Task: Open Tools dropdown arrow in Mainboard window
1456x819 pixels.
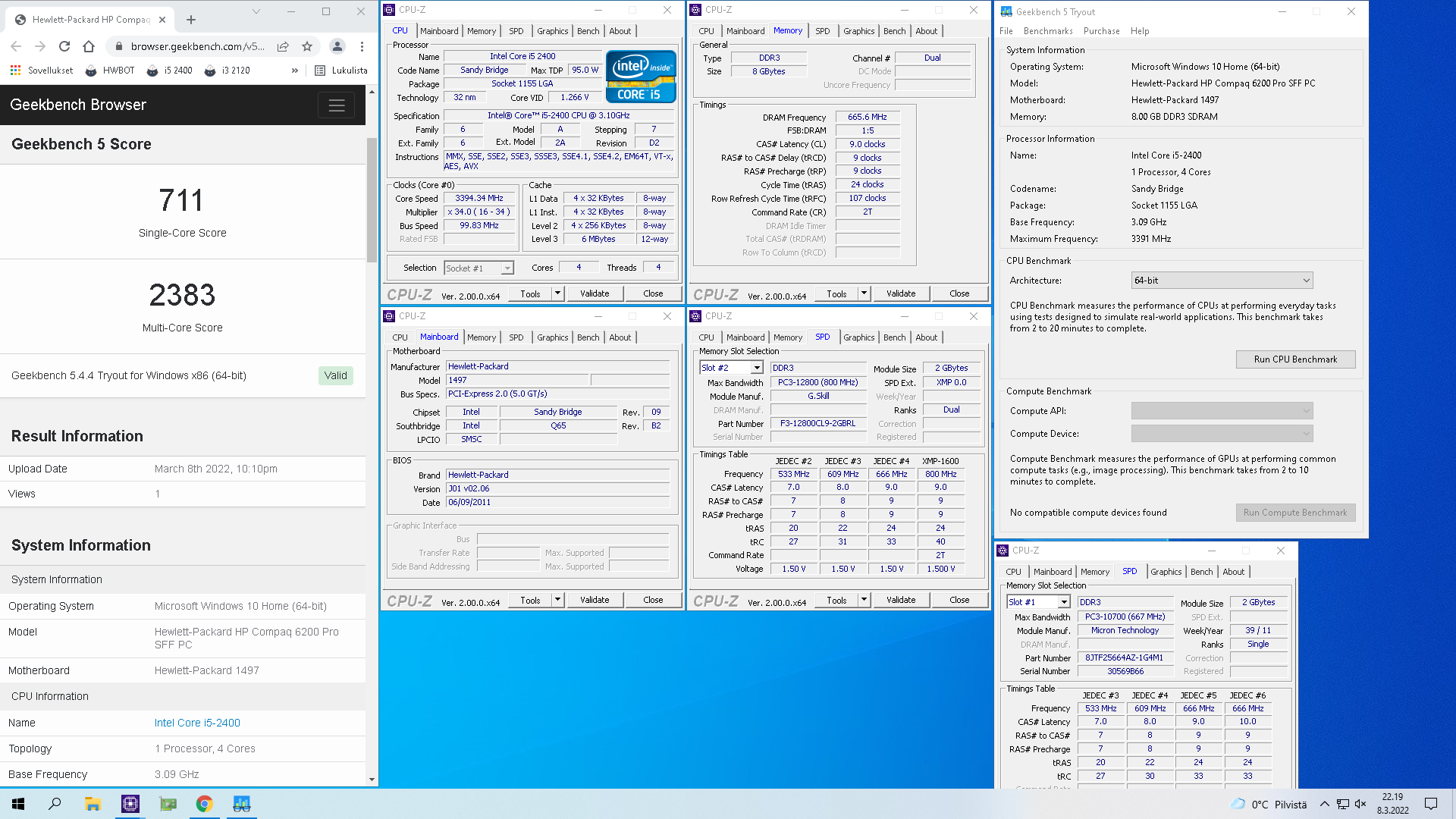Action: click(557, 600)
